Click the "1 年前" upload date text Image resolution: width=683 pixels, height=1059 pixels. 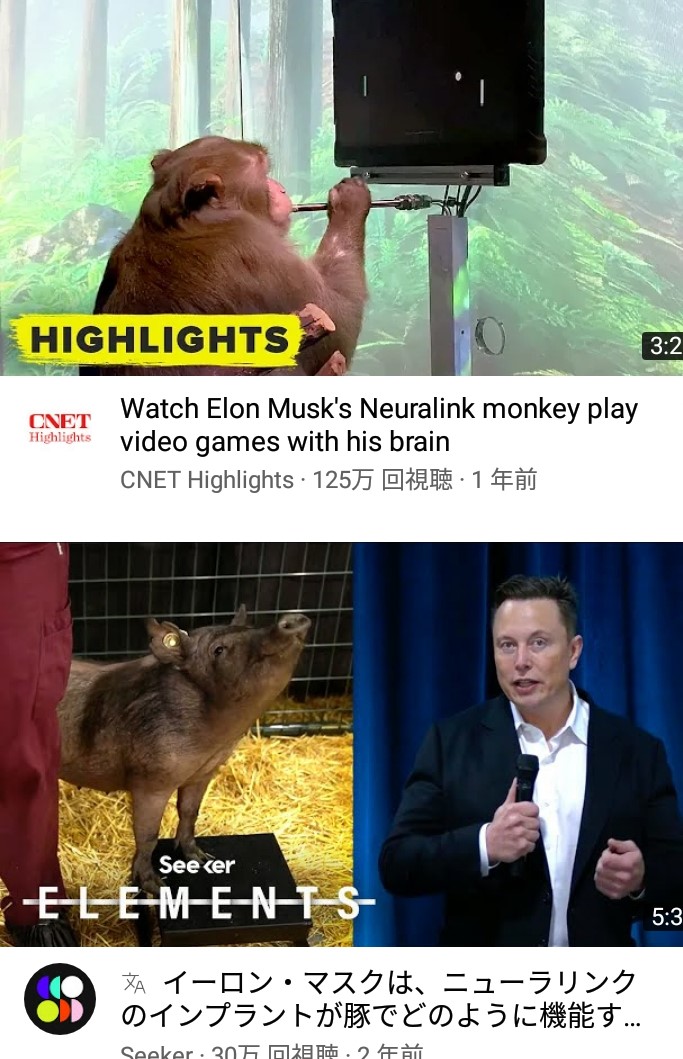coord(504,480)
